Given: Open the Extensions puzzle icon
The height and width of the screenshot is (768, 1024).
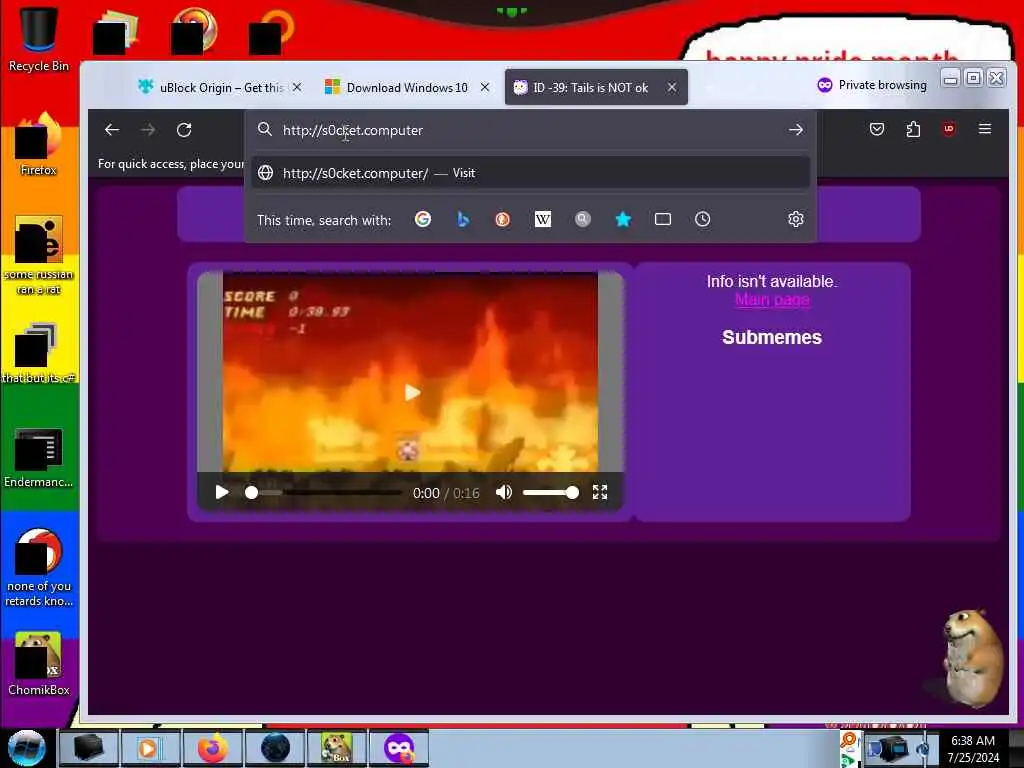Looking at the screenshot, I should tap(913, 129).
